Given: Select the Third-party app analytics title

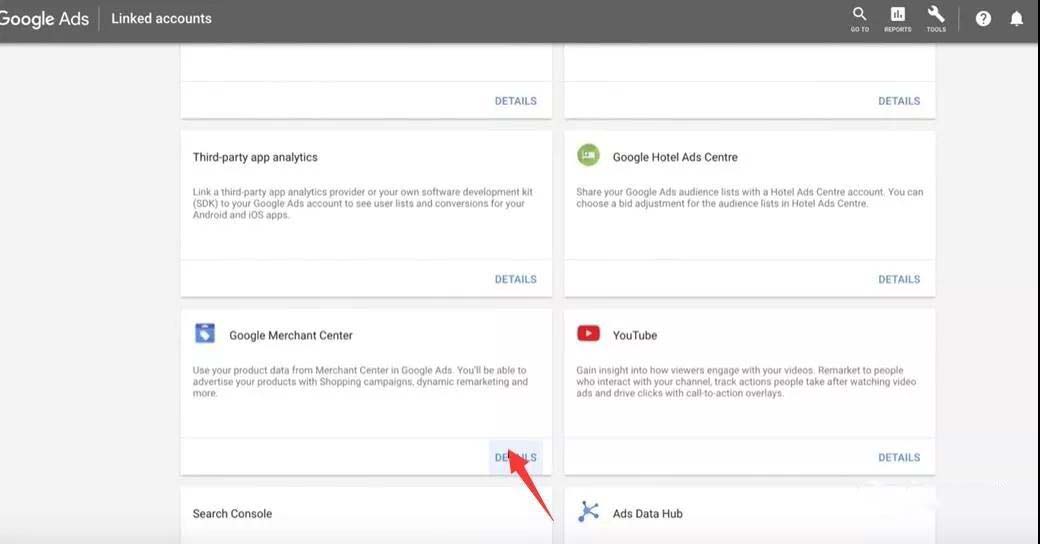Looking at the screenshot, I should (x=255, y=157).
